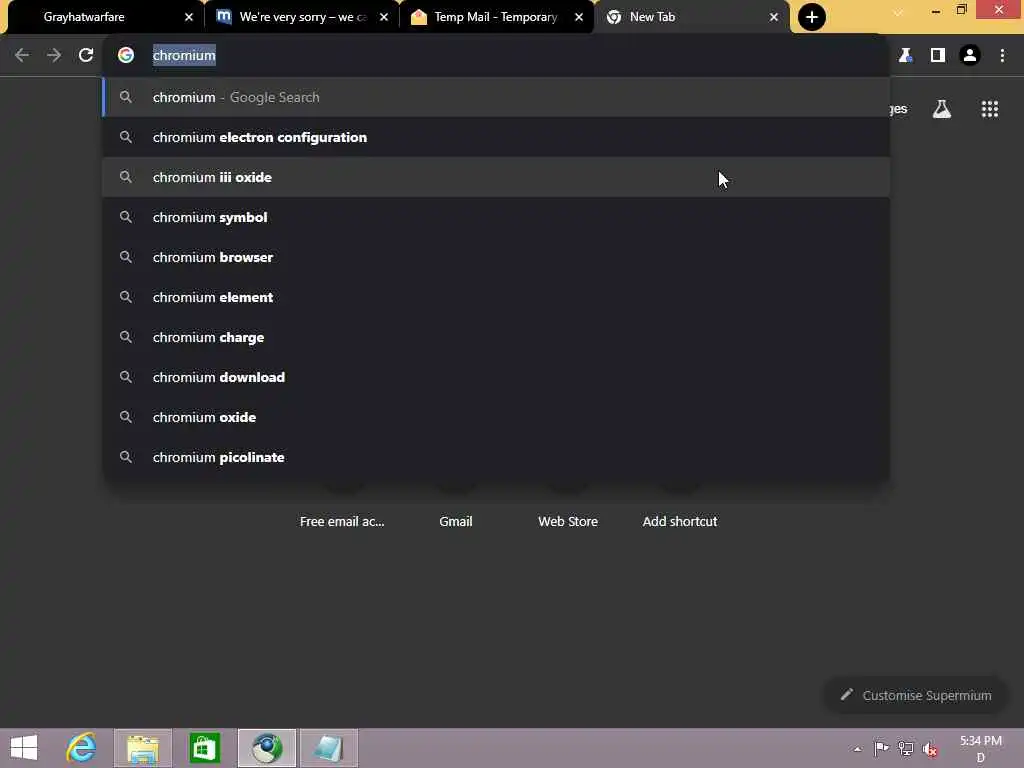Image resolution: width=1024 pixels, height=768 pixels.
Task: Select chromium electron configuration suggestion
Action: pos(496,137)
